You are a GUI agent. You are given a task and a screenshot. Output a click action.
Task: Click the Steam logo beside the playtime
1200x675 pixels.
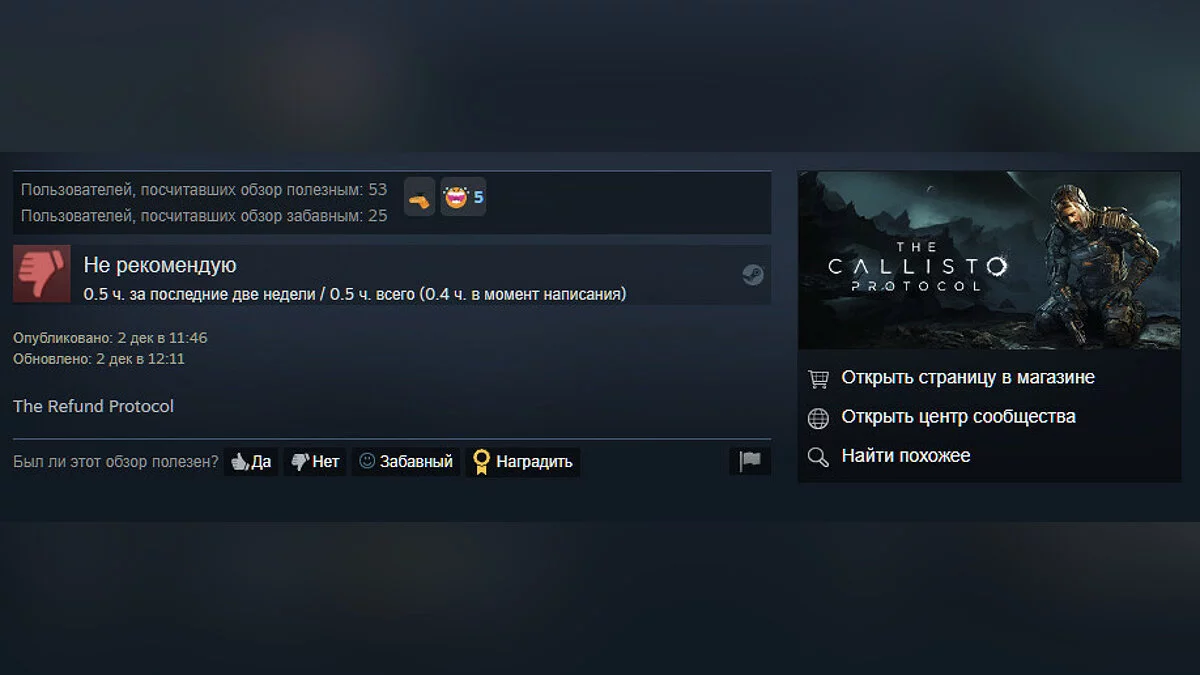point(753,275)
